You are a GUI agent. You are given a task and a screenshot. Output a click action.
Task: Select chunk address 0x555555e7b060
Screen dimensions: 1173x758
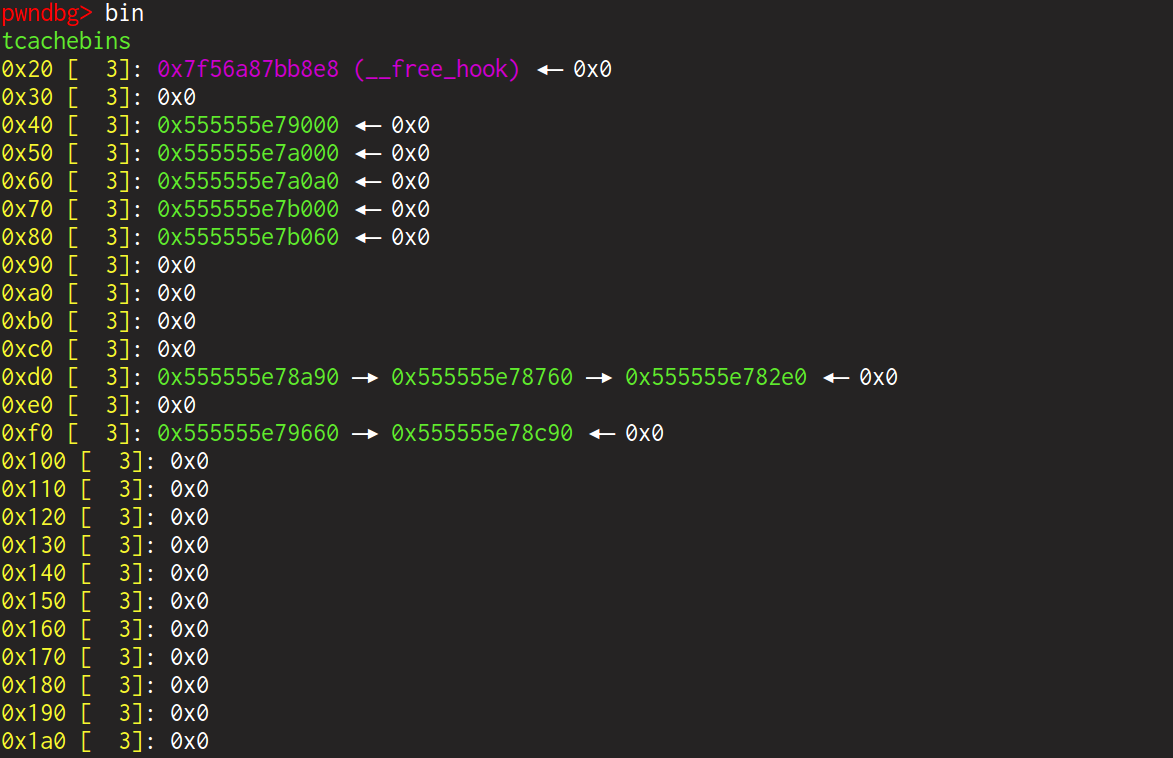point(248,238)
